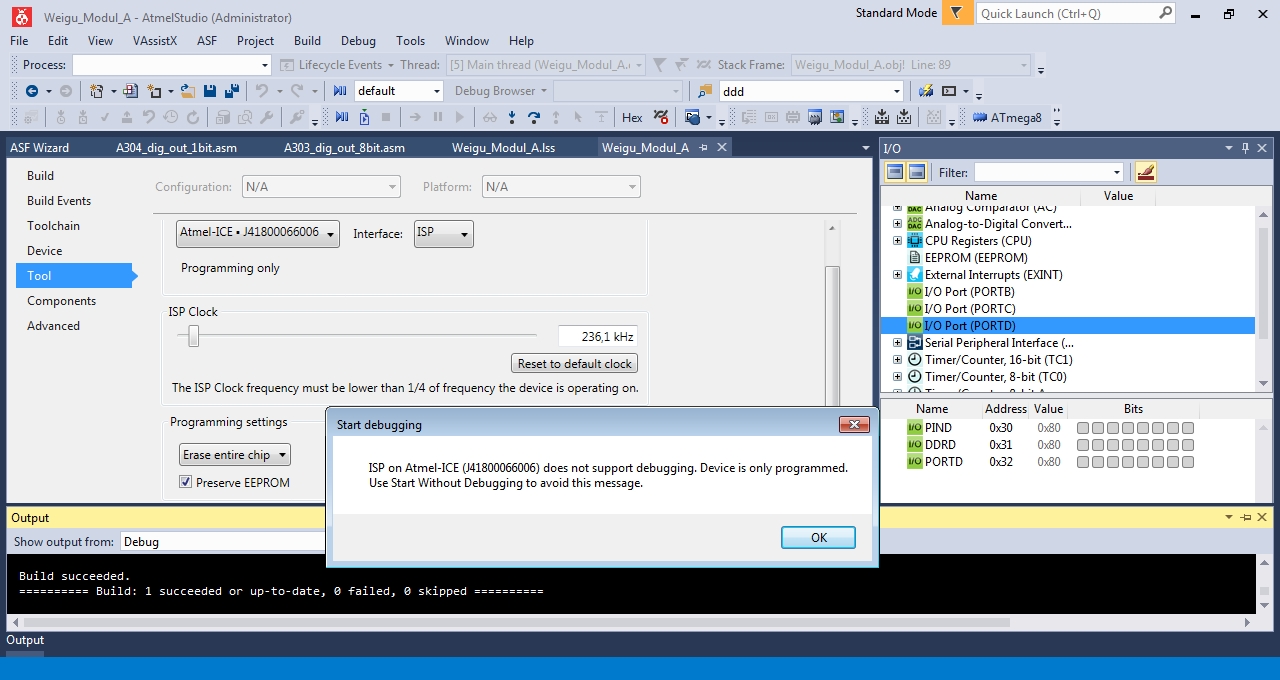1280x680 pixels.
Task: Click the Save All toolbar icon
Action: (231, 91)
